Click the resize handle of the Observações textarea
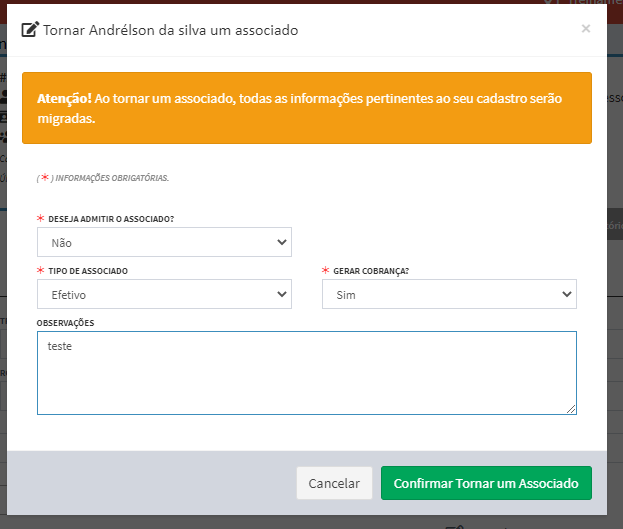 tap(571, 408)
